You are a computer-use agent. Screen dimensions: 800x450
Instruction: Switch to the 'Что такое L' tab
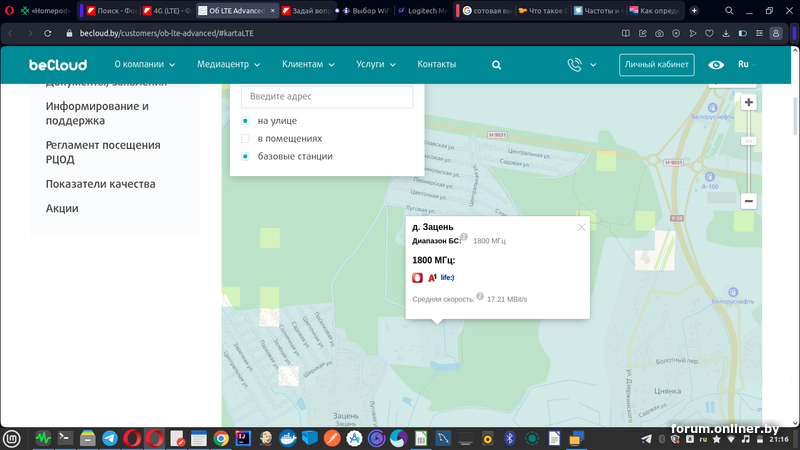[542, 11]
